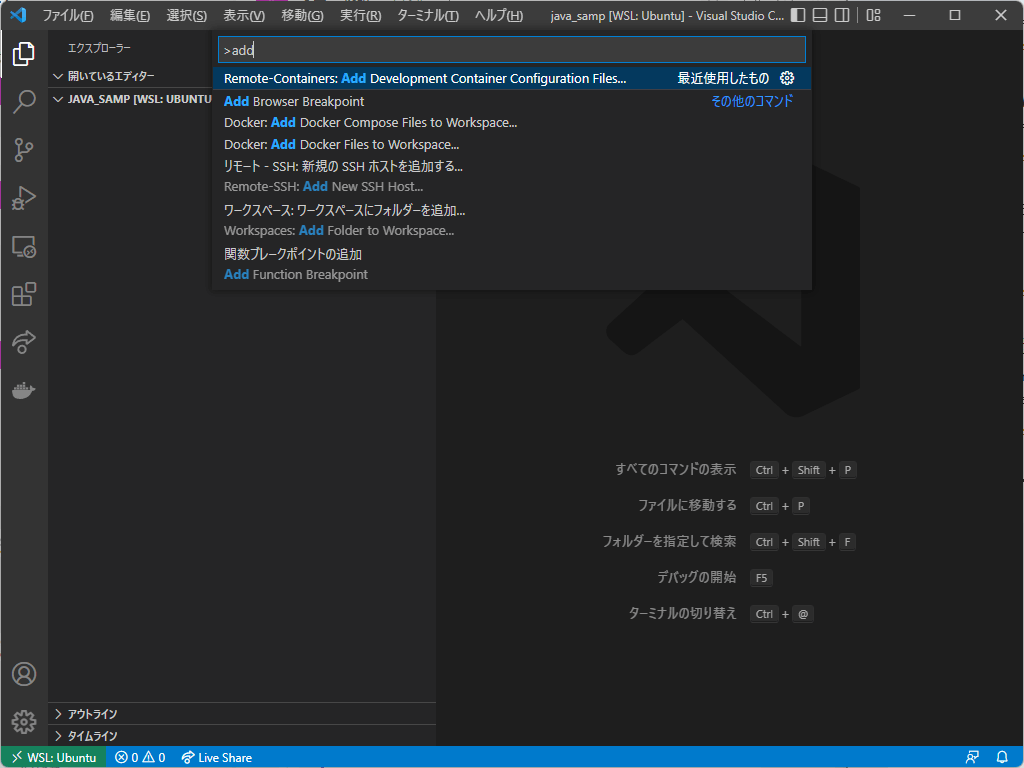
Task: Configure keybinding gear for Remote-Containers command
Action: 787,78
